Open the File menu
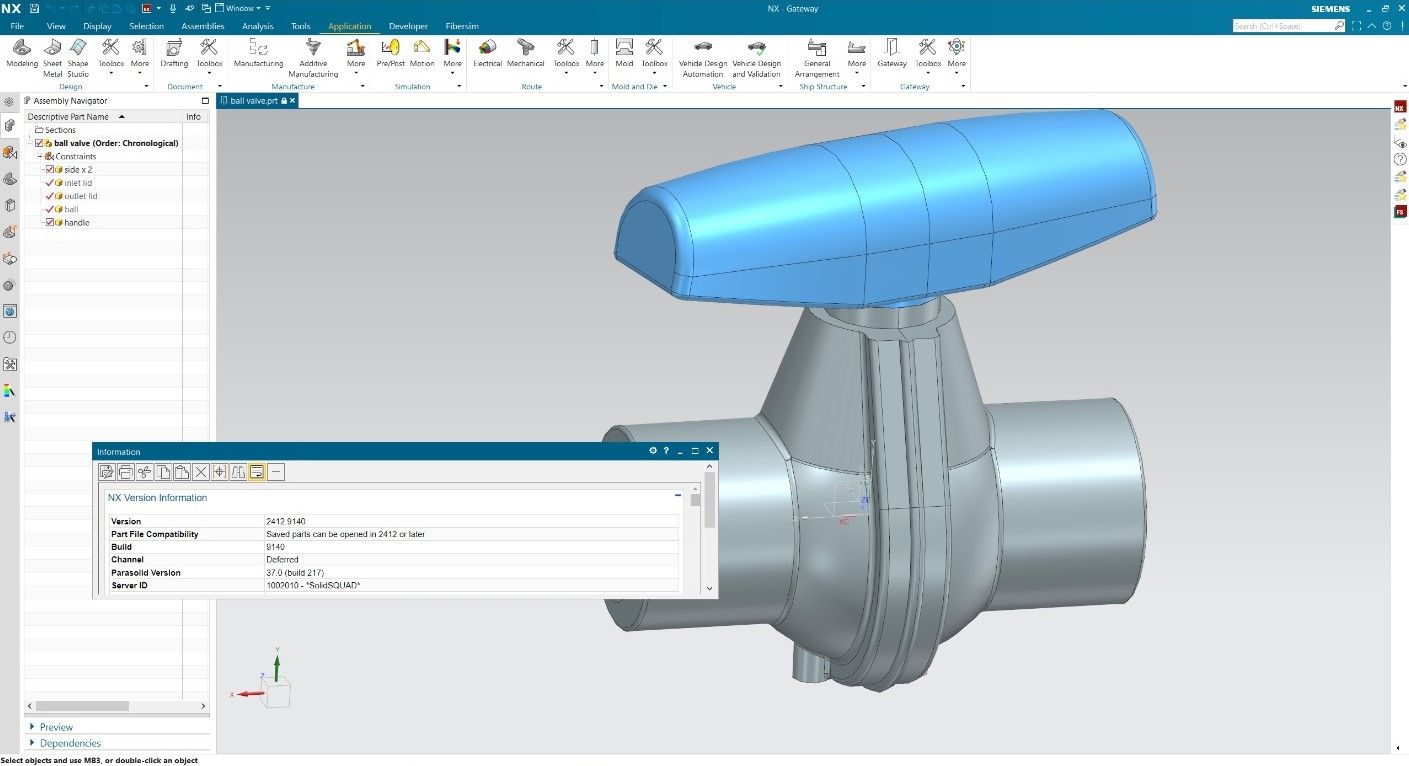The image size is (1409, 766). point(17,26)
